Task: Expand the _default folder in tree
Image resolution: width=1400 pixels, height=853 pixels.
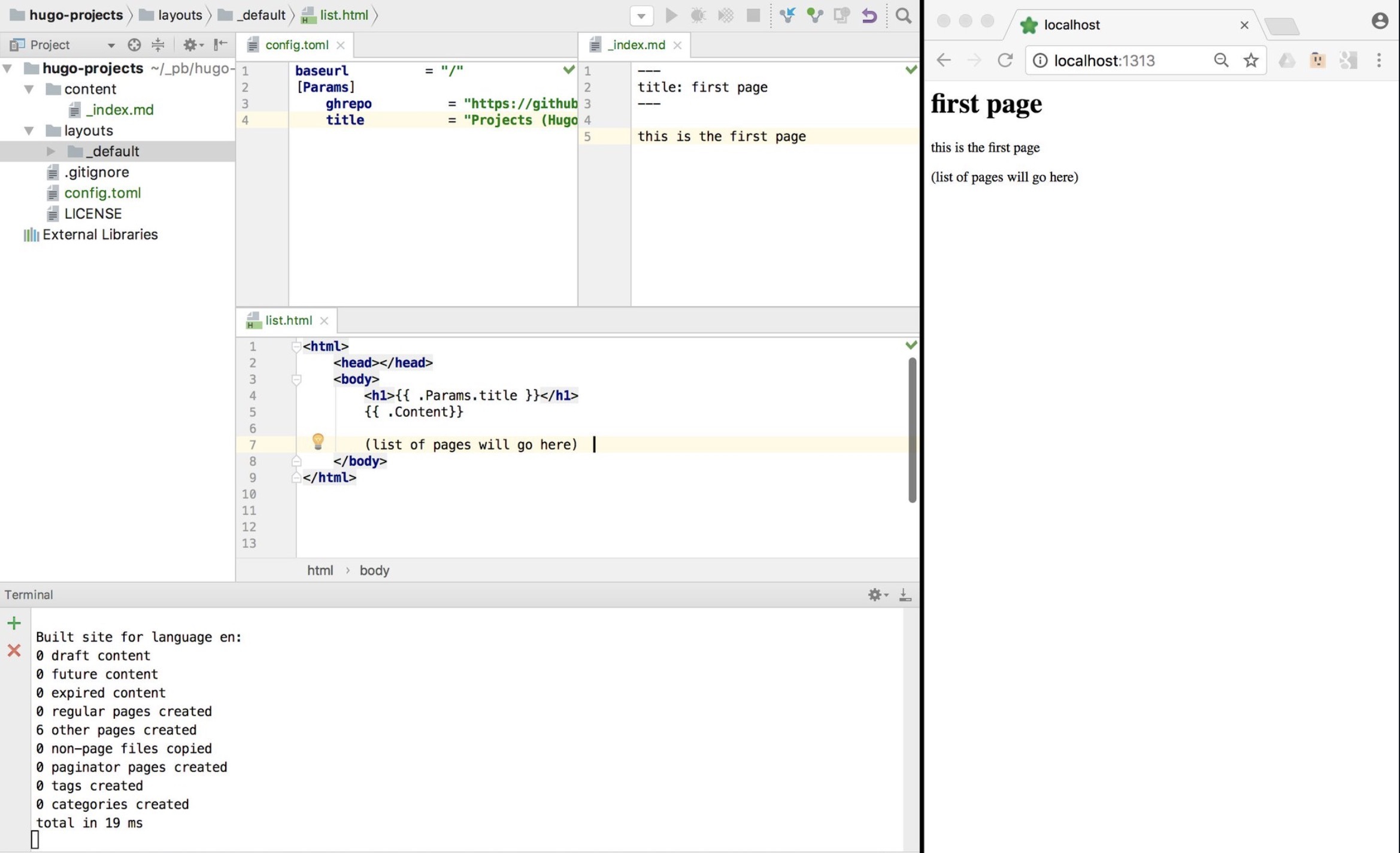Action: click(51, 152)
